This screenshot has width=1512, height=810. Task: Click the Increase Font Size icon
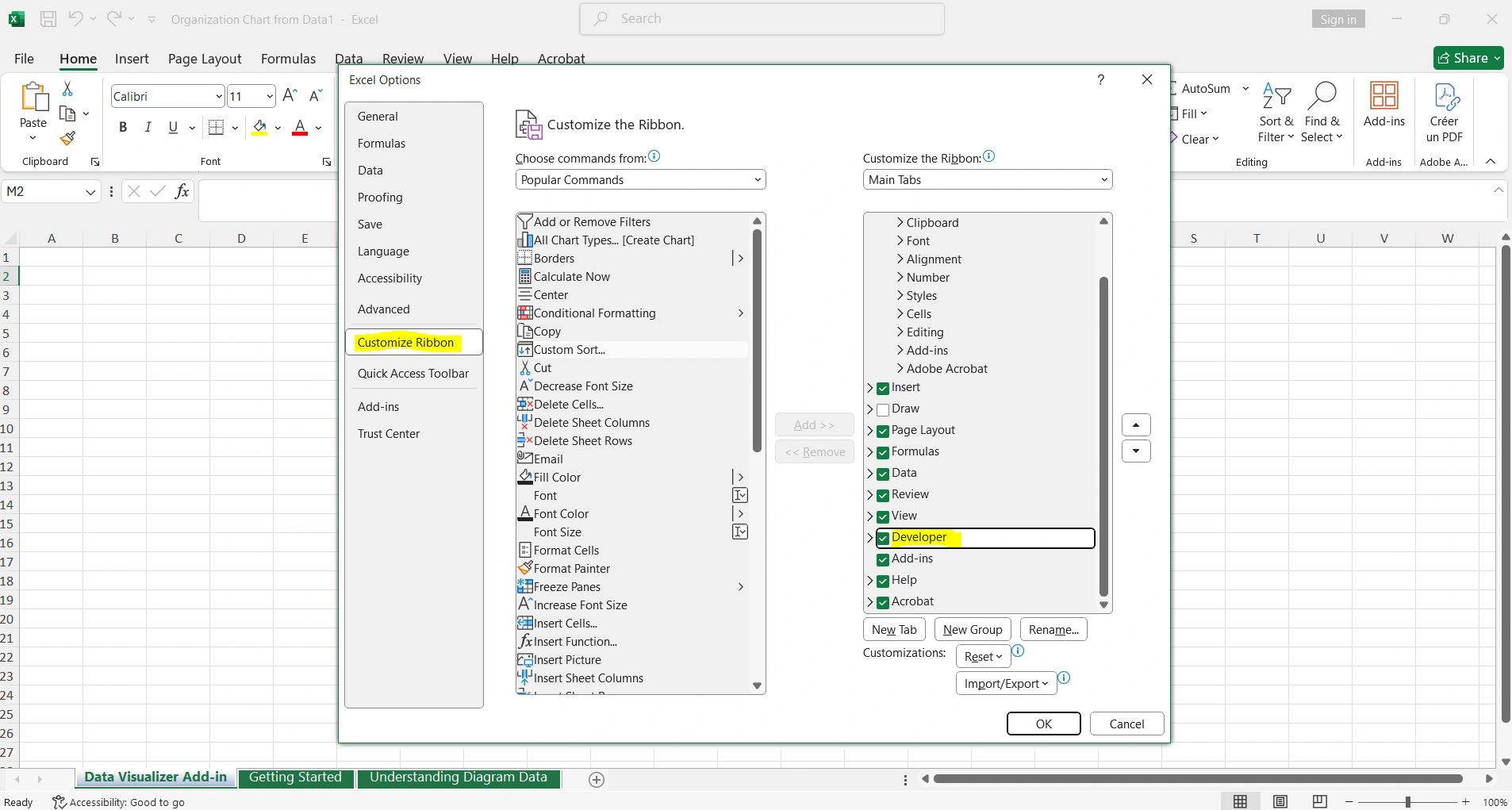290,96
